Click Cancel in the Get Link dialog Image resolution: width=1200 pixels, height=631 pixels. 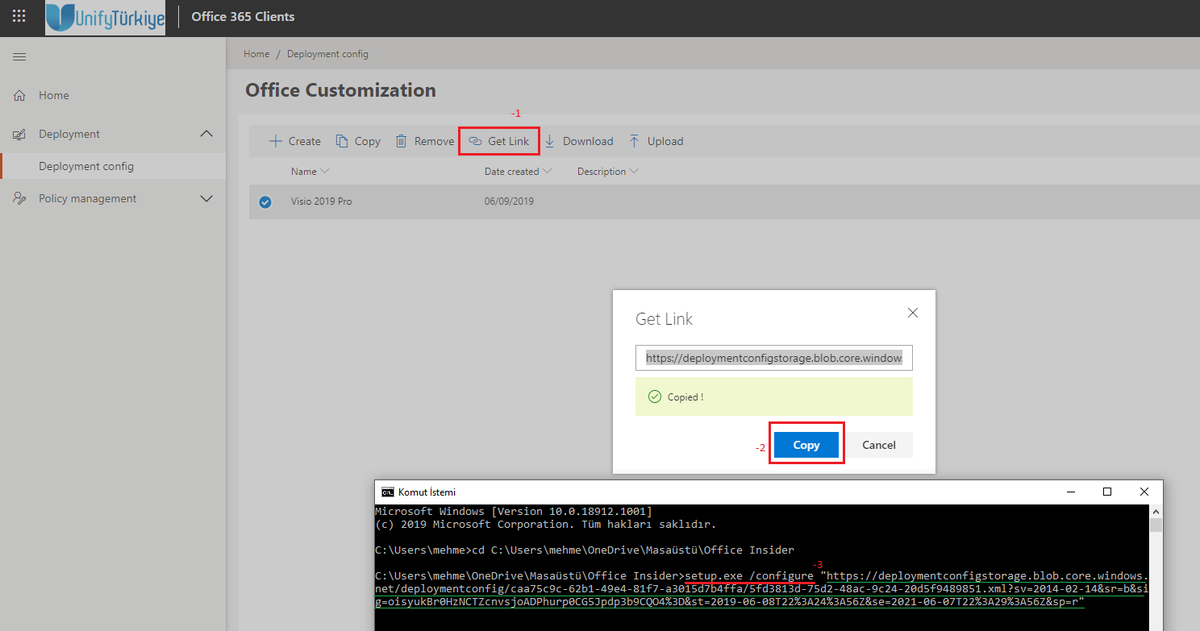point(879,445)
